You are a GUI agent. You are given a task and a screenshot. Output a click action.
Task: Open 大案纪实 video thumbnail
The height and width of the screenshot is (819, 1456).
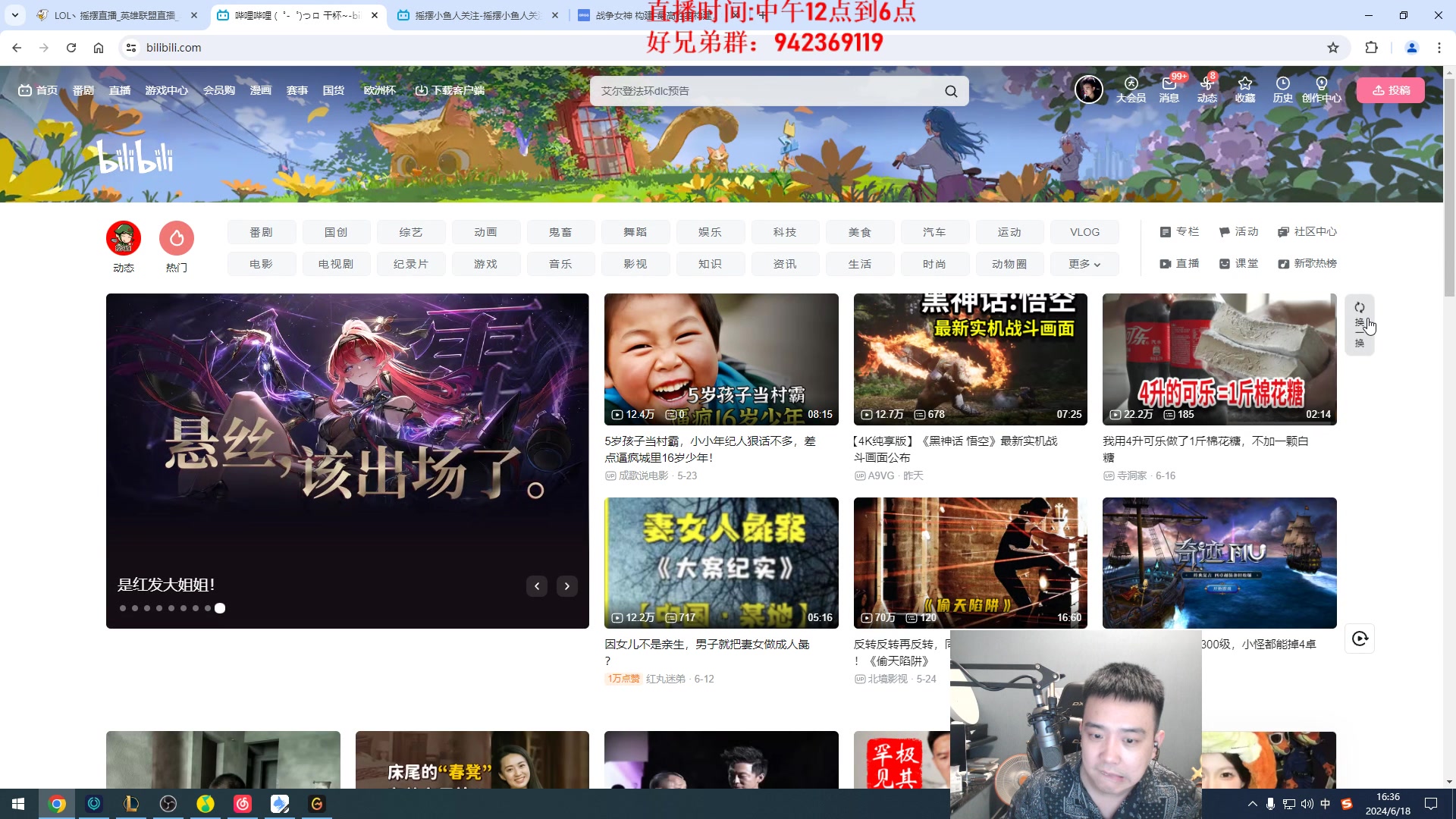pyautogui.click(x=721, y=563)
